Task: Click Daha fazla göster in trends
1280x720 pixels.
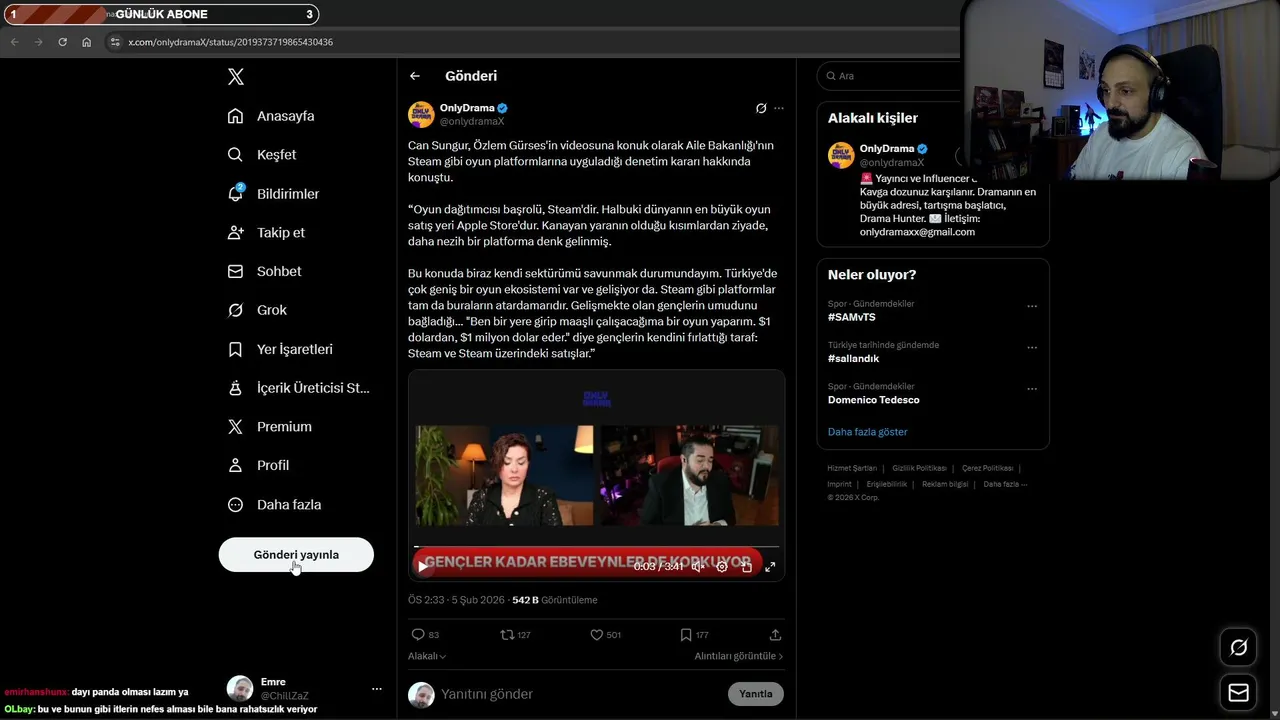Action: coord(868,432)
